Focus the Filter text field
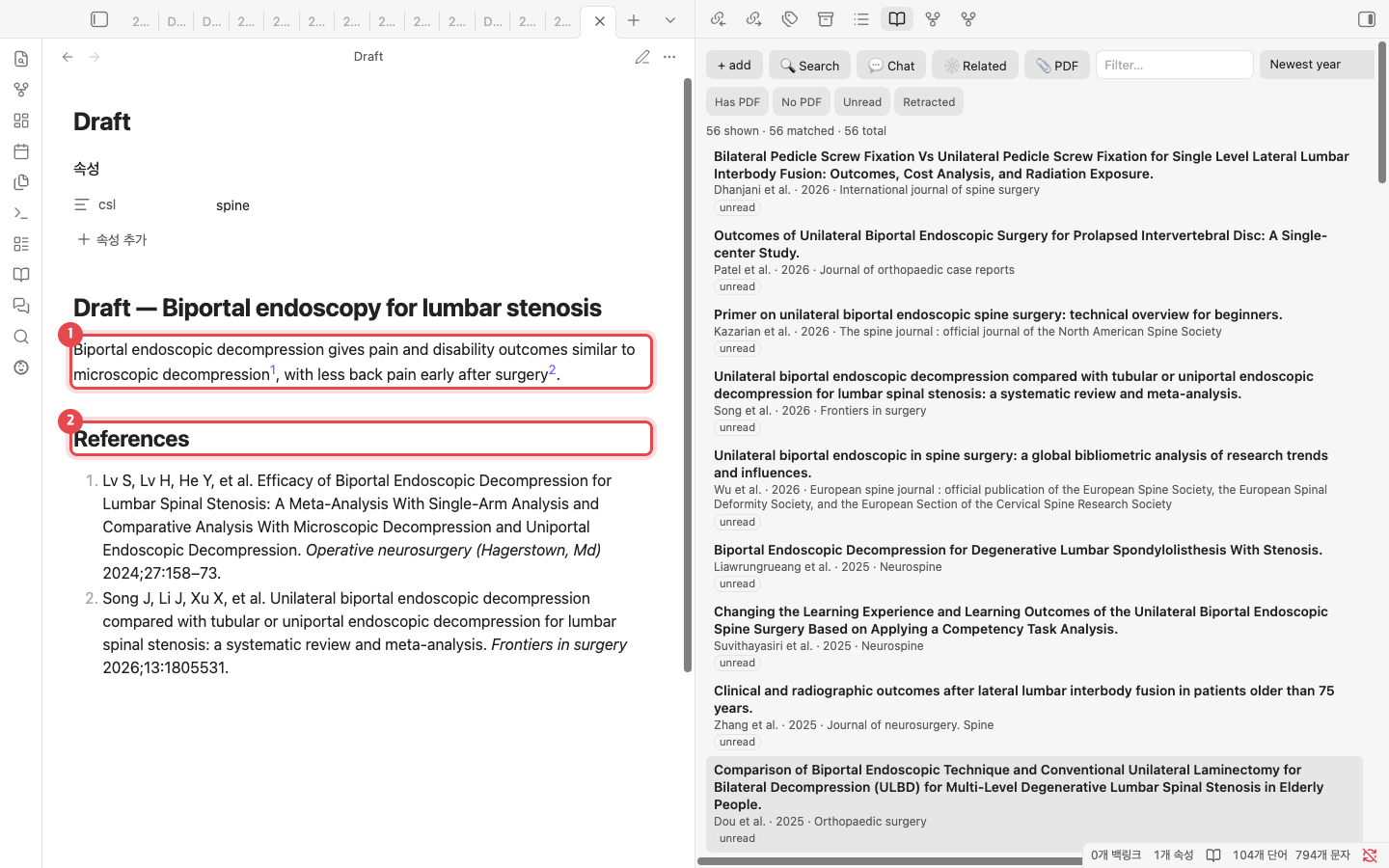Image resolution: width=1389 pixels, height=868 pixels. [1175, 65]
